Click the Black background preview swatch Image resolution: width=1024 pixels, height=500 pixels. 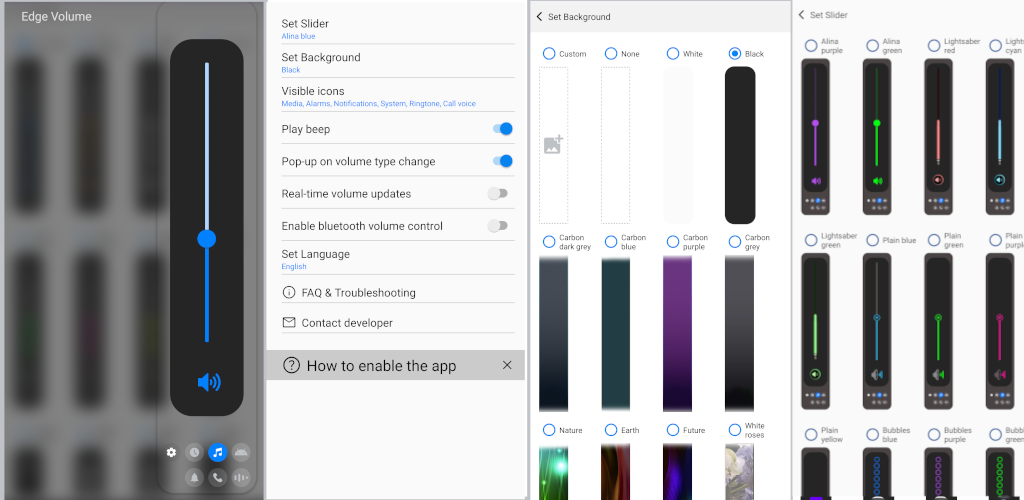tap(740, 145)
